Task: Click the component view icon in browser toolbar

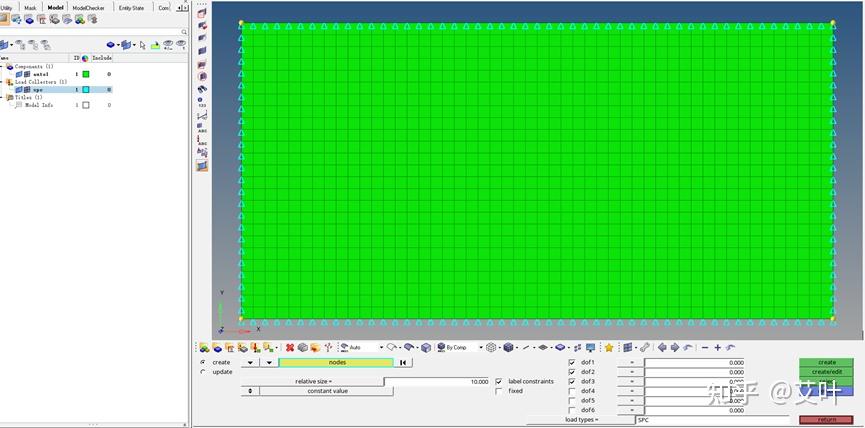Action: click(x=29, y=19)
